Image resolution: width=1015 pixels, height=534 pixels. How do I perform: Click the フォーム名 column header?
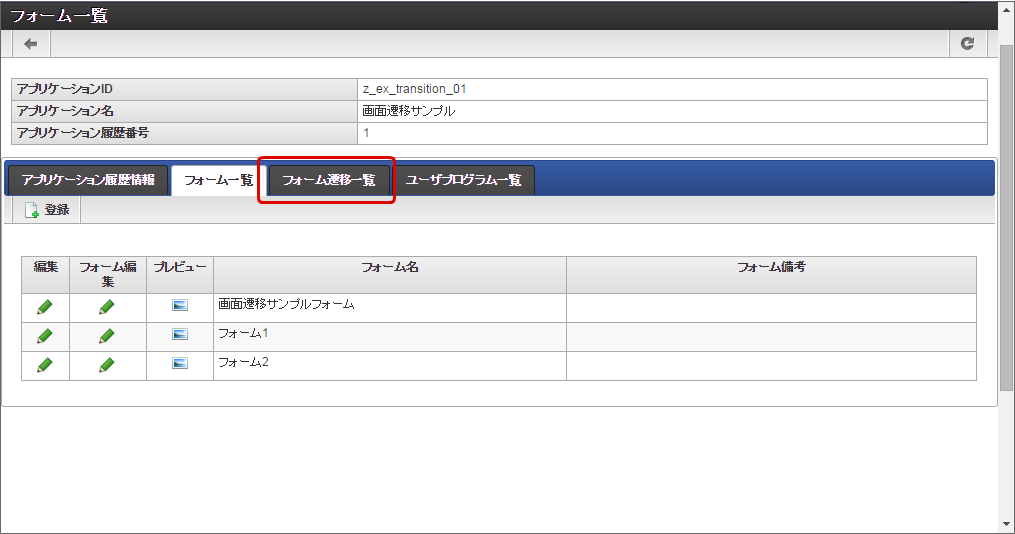(390, 274)
